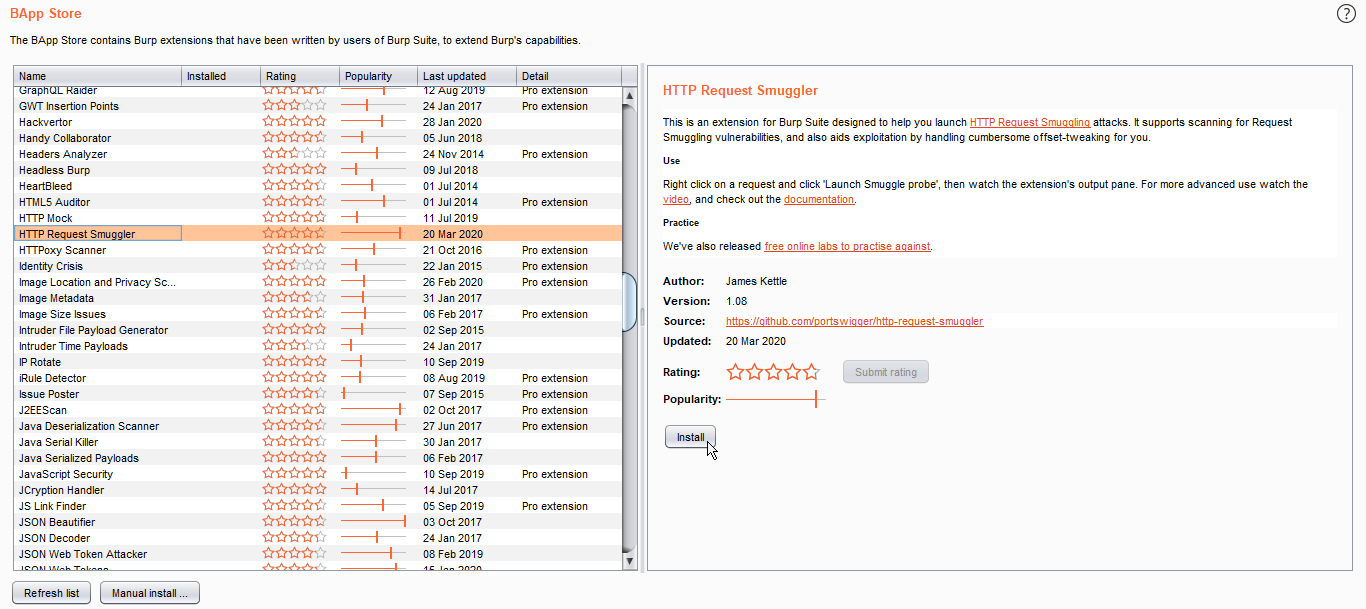Click Pro extension detail for J2EEScan

(x=555, y=410)
